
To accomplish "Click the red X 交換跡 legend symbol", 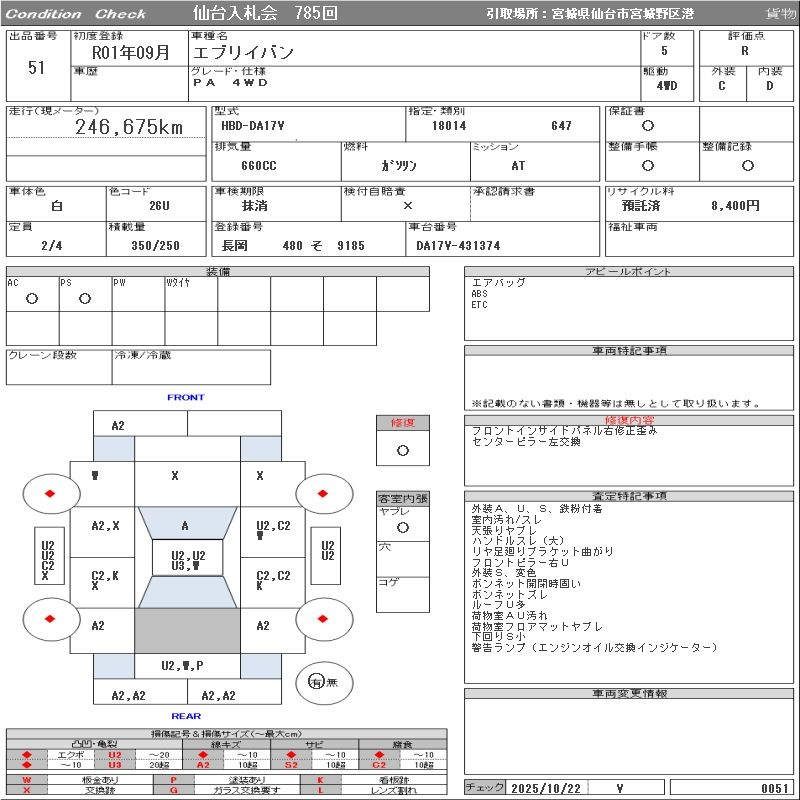I will tap(27, 790).
